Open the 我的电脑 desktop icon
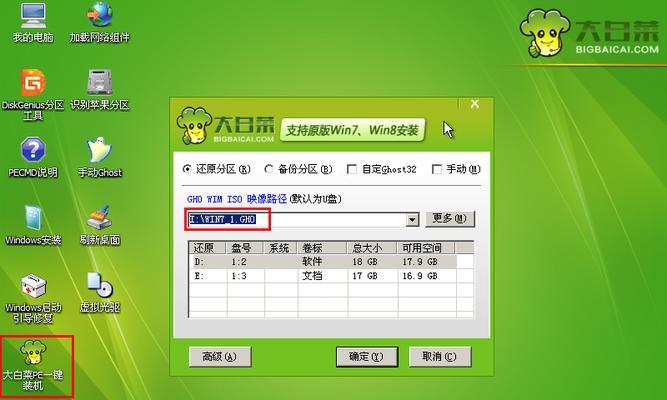667x400 pixels. coord(33,22)
